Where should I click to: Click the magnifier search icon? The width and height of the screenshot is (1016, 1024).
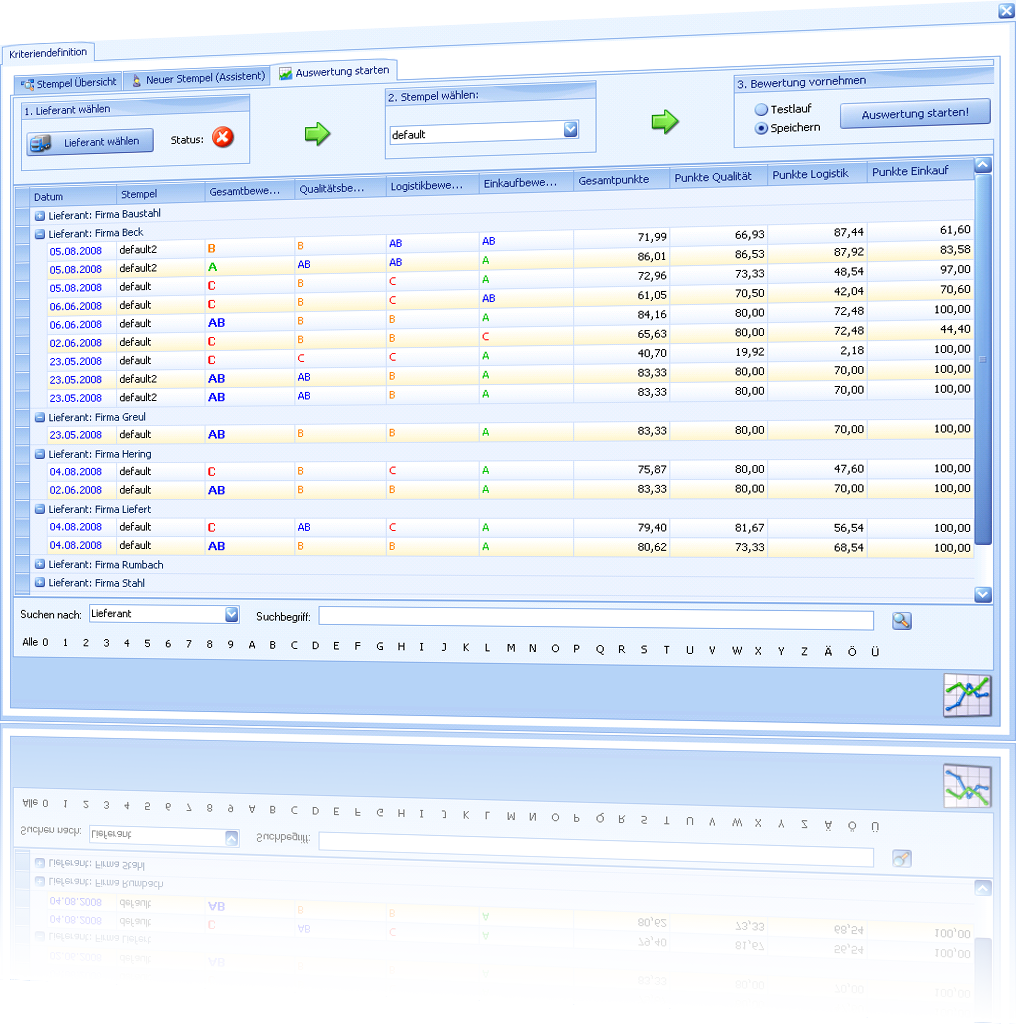click(902, 620)
